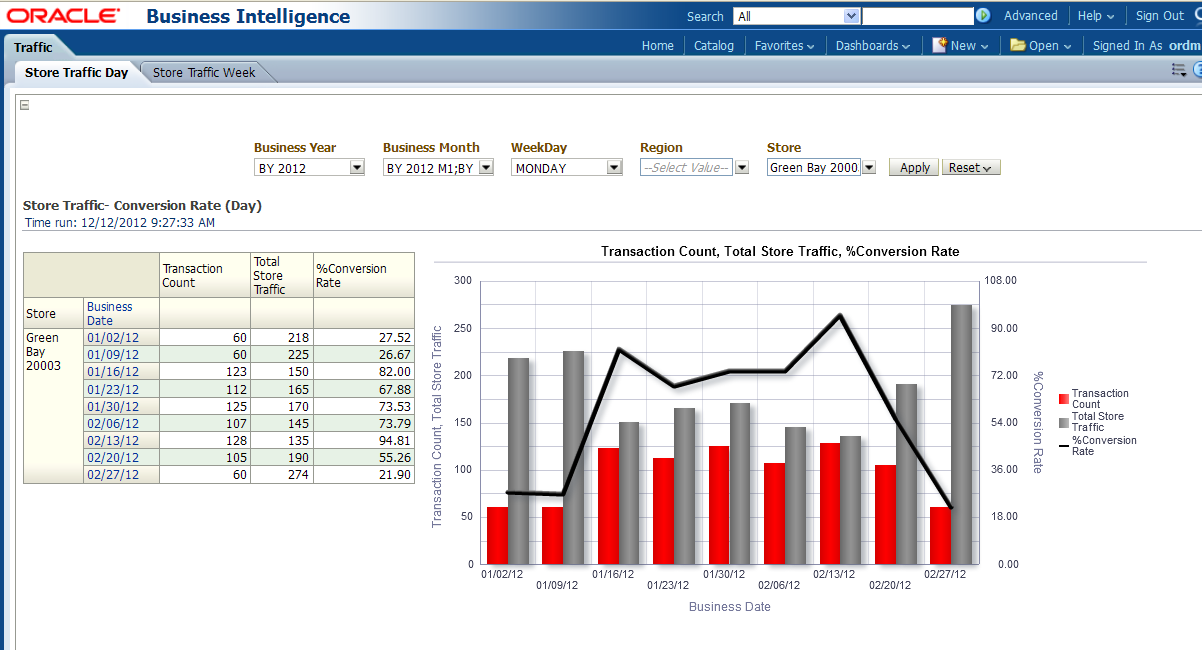
Task: Click into the search text field
Action: [917, 16]
